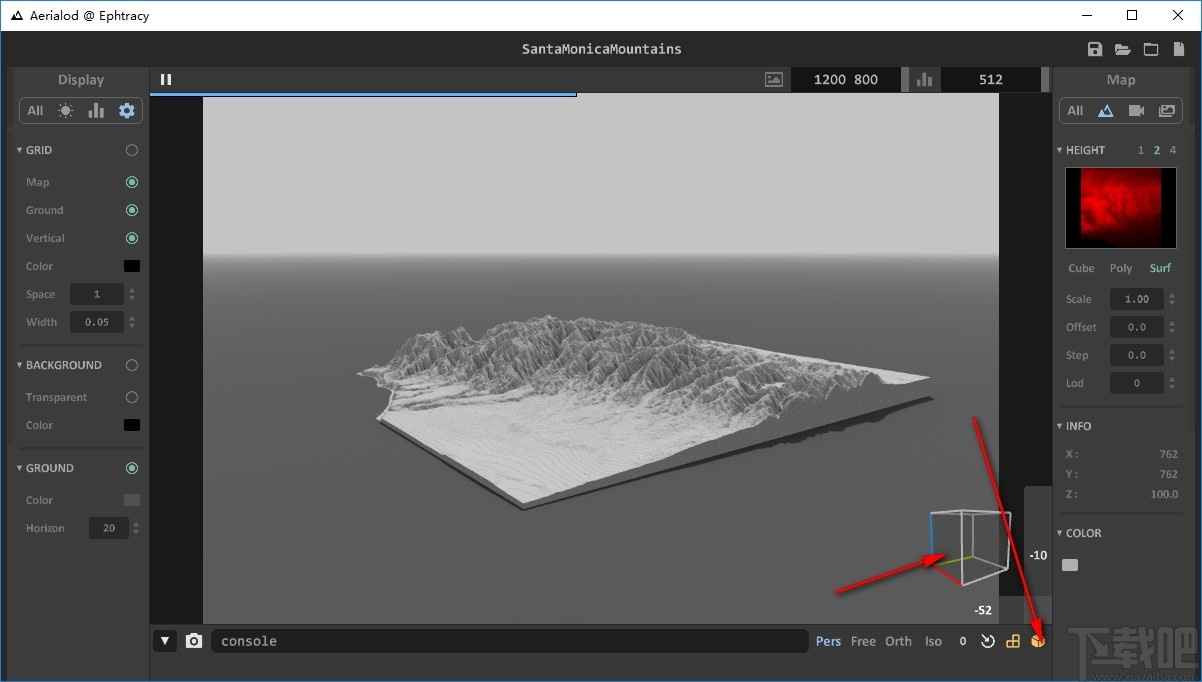Toggle the Vertical grid option
1202x682 pixels.
click(132, 238)
